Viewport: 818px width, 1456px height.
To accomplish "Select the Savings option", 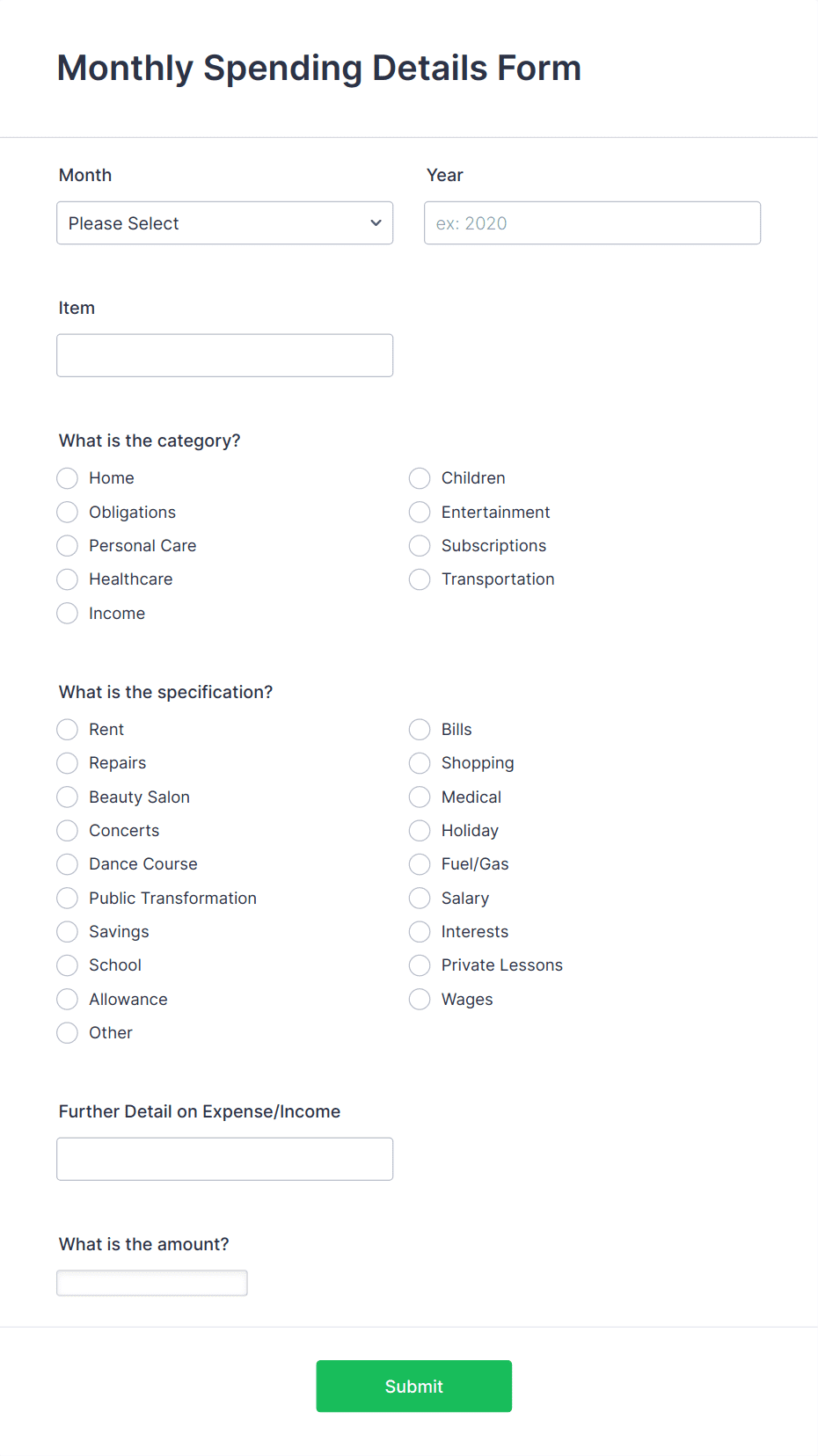I will (x=67, y=931).
